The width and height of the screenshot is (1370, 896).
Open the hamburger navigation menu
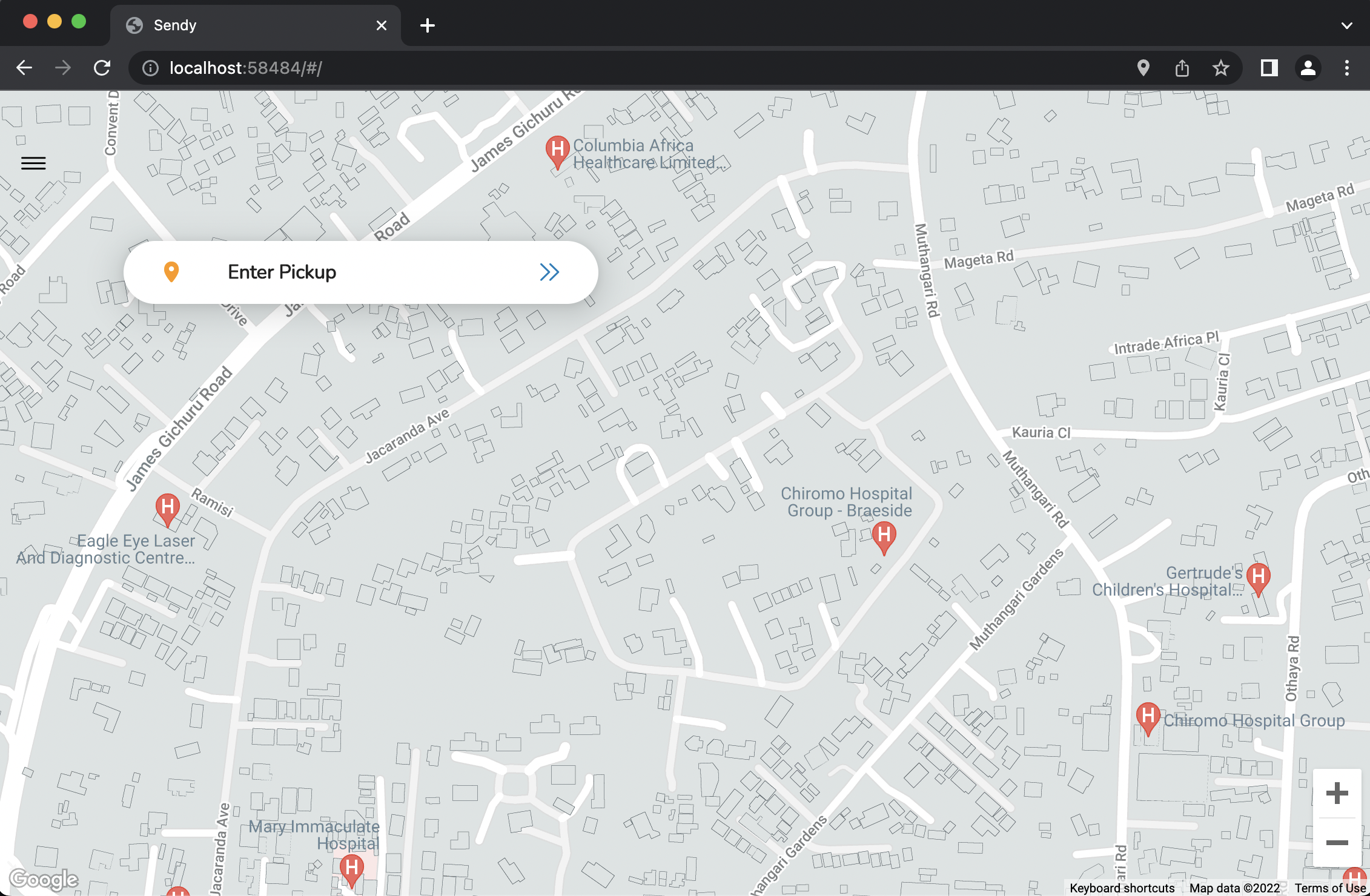pos(33,163)
